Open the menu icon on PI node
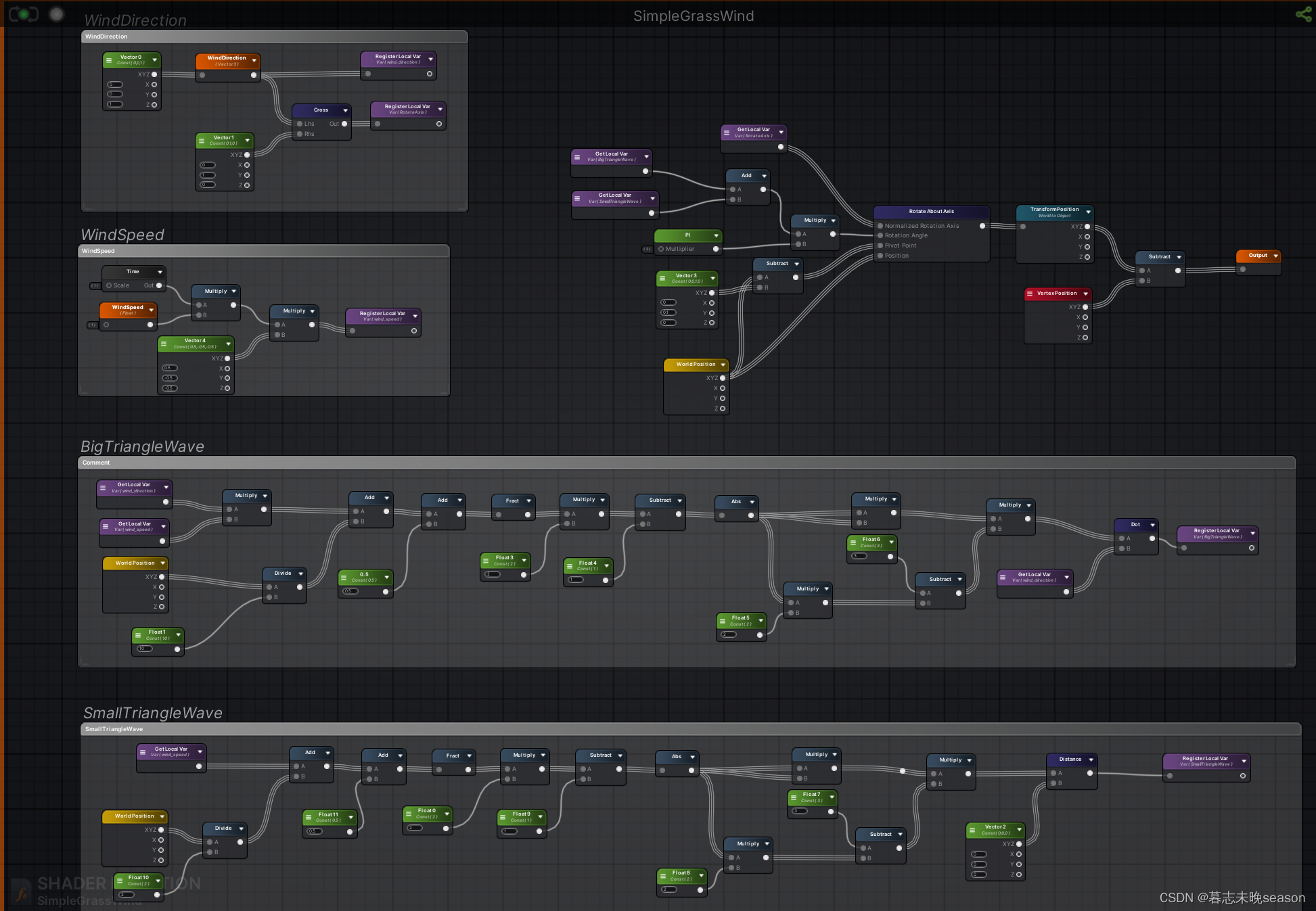Screen dimensions: 1316x911 716,235
